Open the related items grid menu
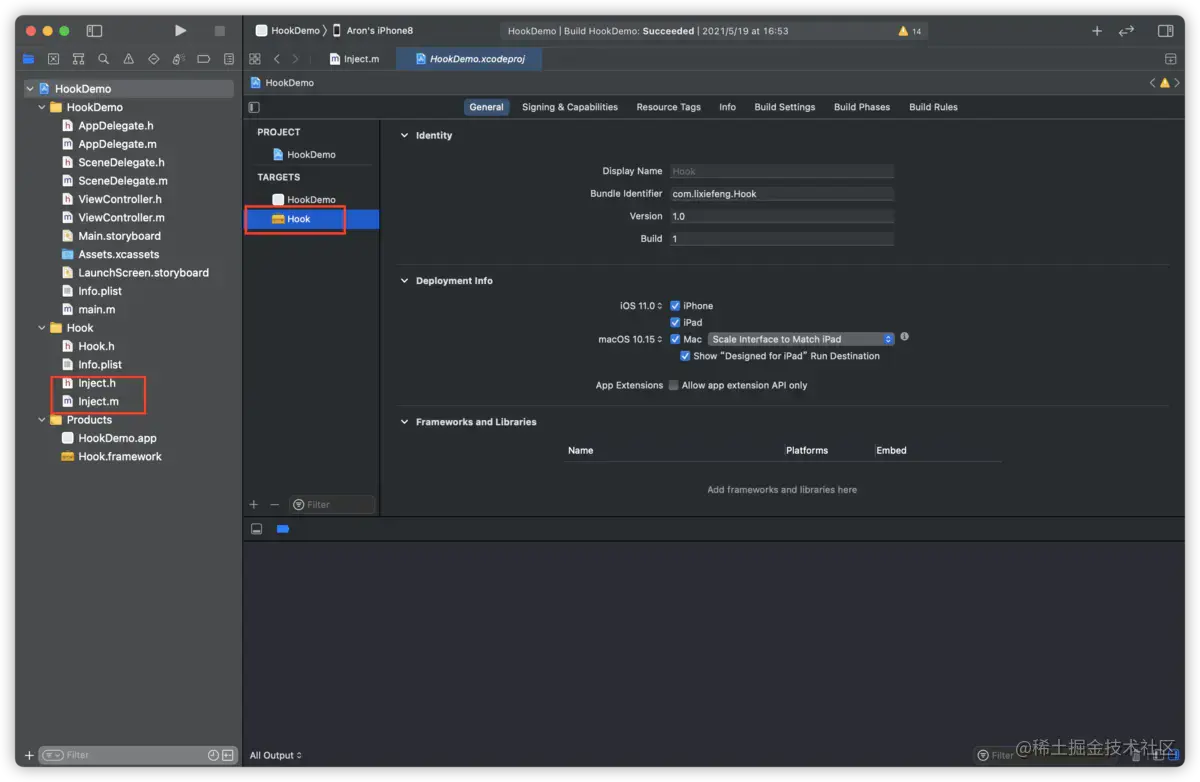The height and width of the screenshot is (782, 1200). [x=255, y=59]
